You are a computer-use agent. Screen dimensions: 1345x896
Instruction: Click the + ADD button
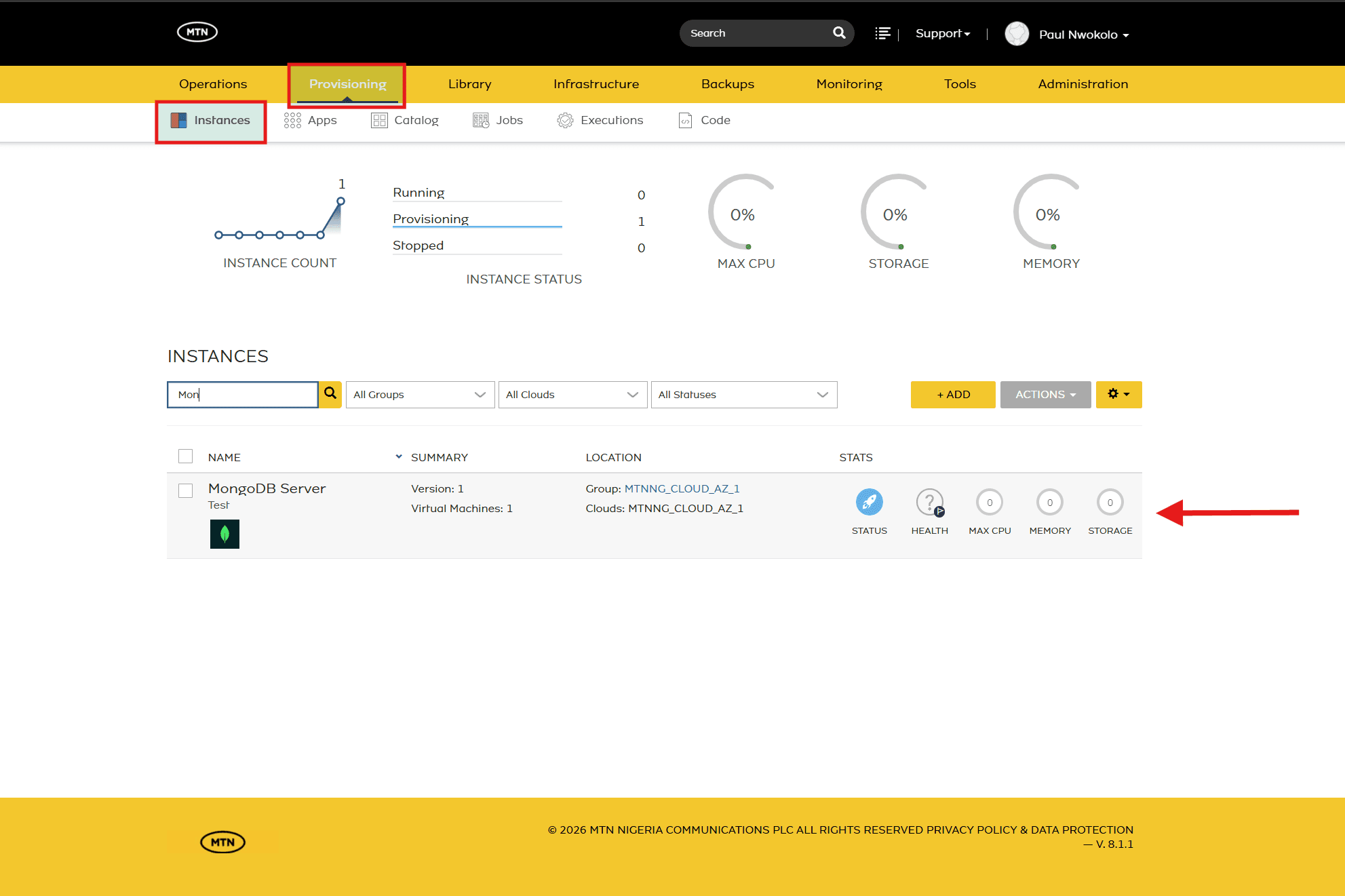tap(953, 395)
